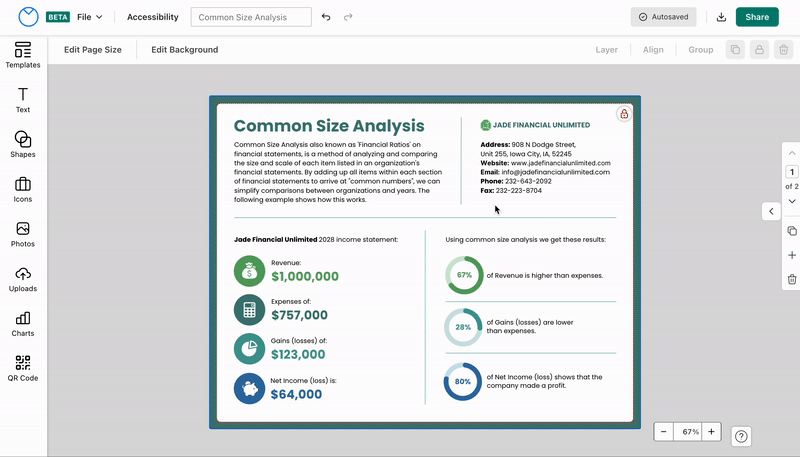Screen dimensions: 800x457
Task: Expand the collapsed right side panel
Action: [771, 211]
